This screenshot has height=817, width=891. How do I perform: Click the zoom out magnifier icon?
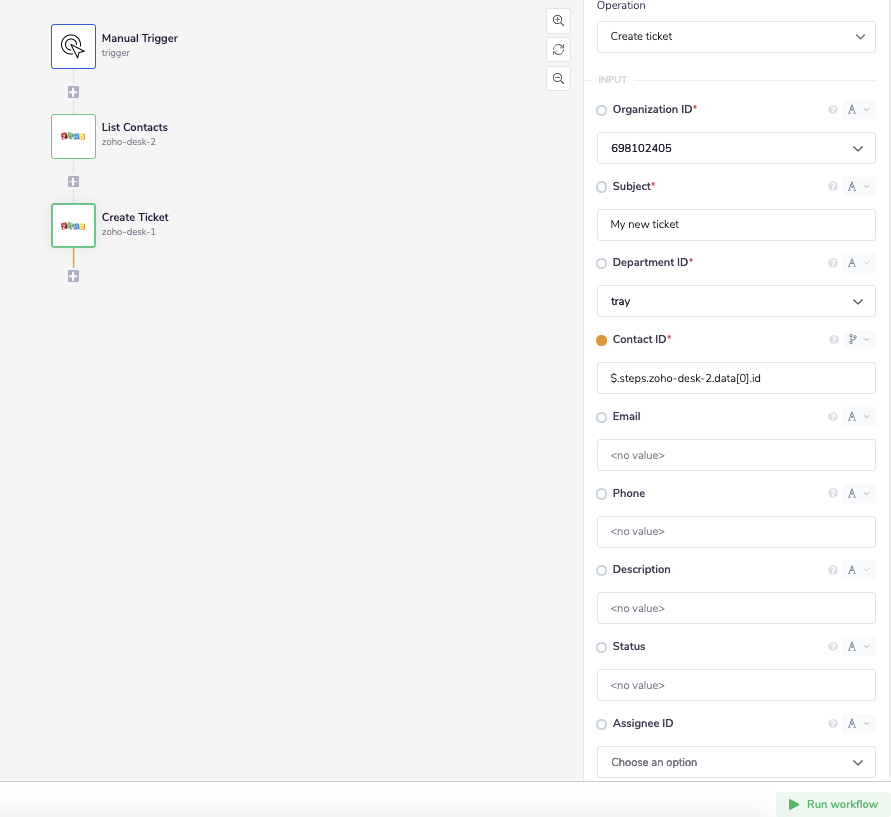pyautogui.click(x=558, y=78)
